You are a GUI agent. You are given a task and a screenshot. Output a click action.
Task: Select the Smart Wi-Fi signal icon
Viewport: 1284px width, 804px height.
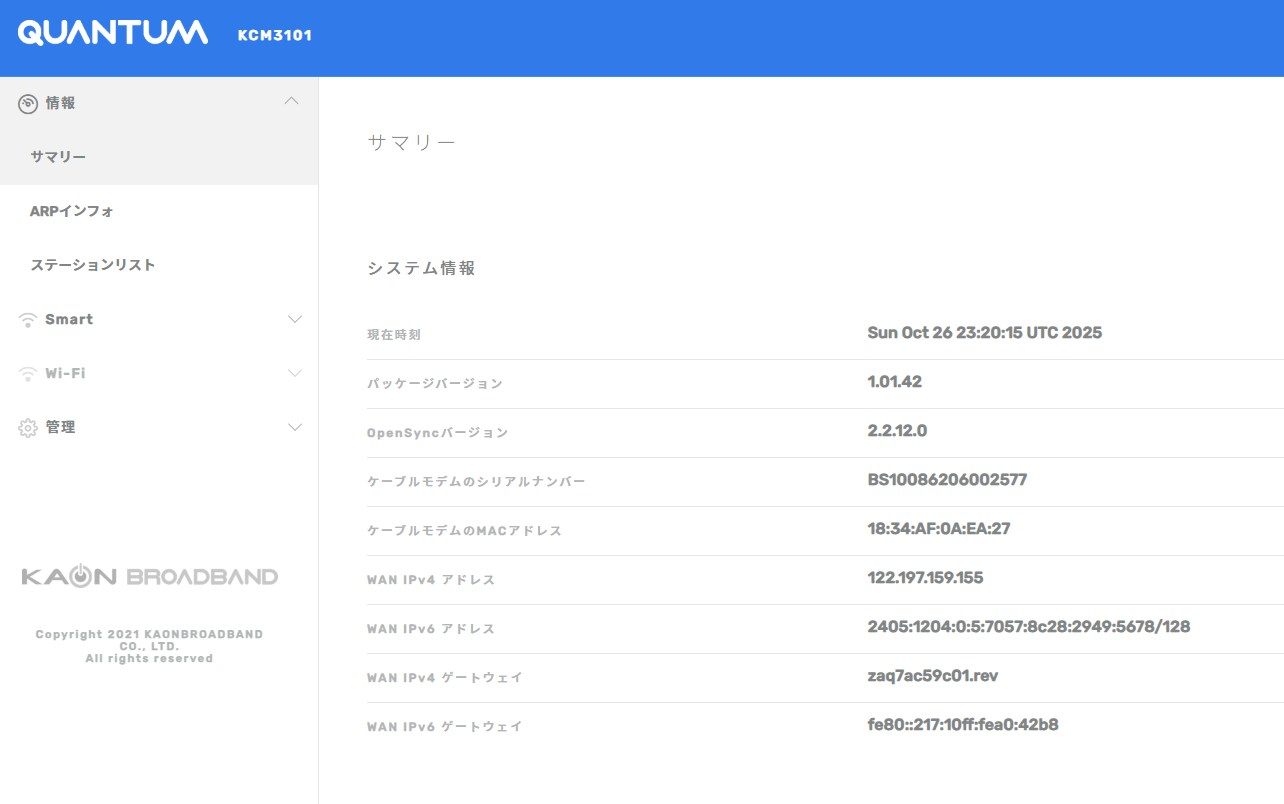click(x=26, y=319)
